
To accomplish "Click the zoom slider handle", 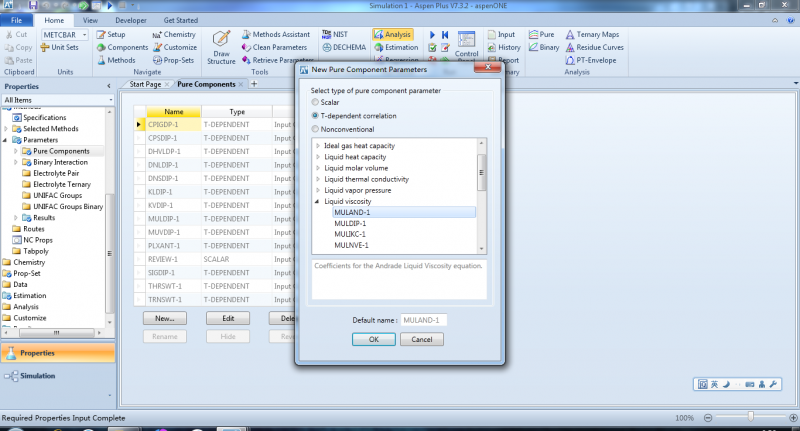I will 751,417.
